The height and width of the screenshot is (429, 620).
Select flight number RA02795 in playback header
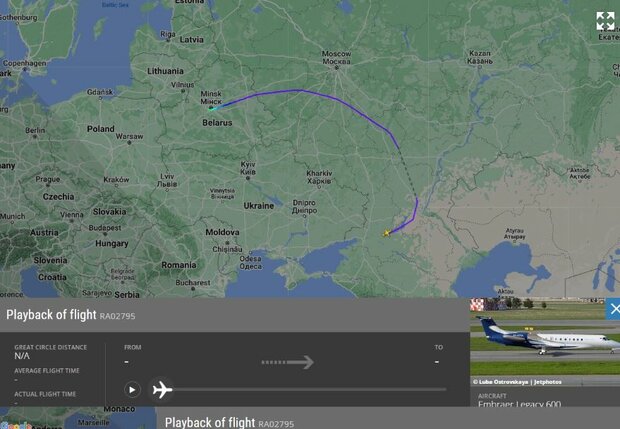point(117,316)
